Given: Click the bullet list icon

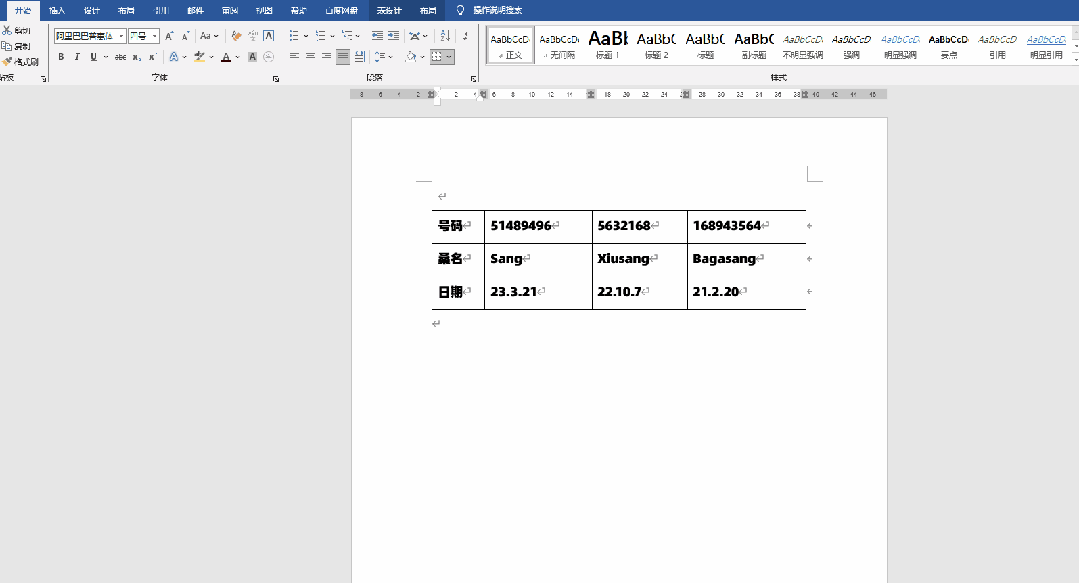Looking at the screenshot, I should 294,36.
